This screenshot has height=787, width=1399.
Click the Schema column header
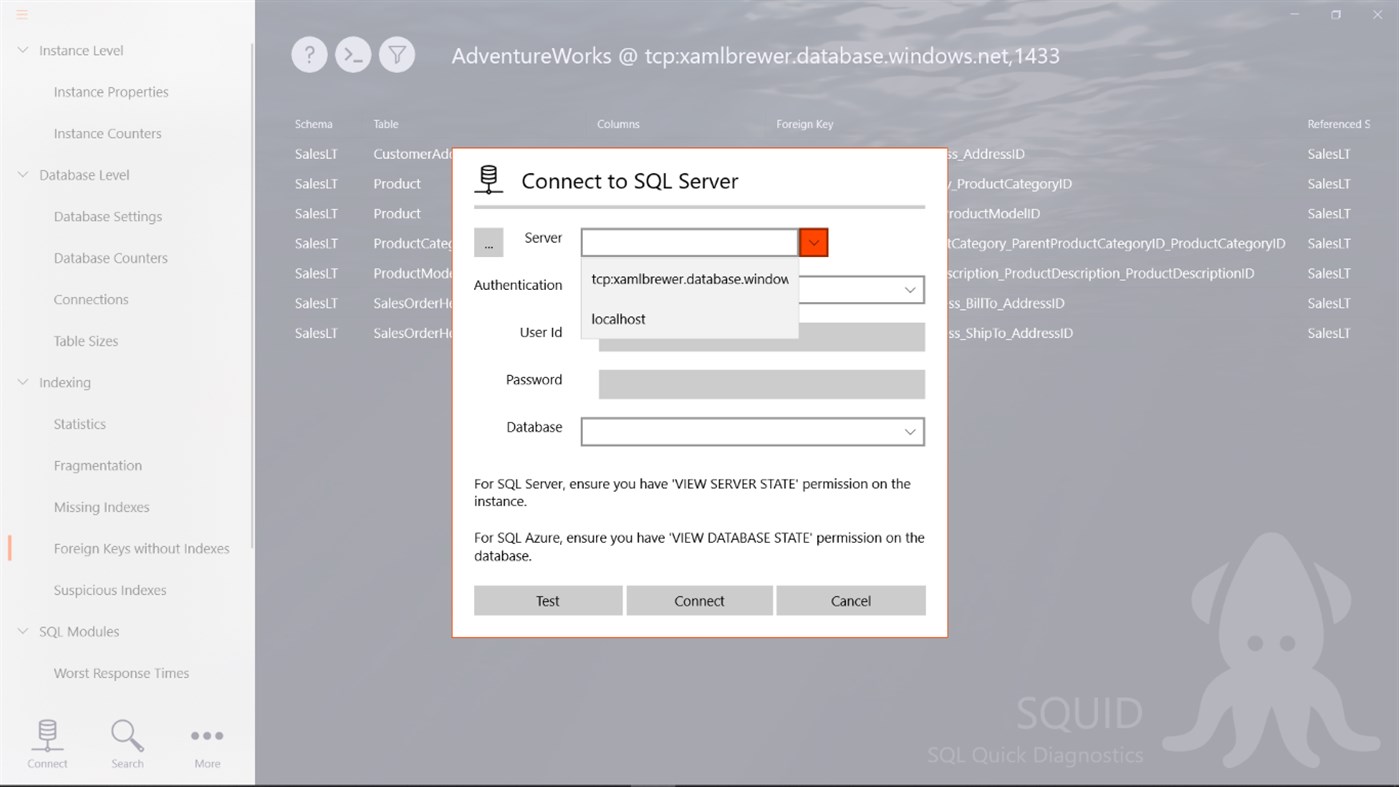point(313,124)
